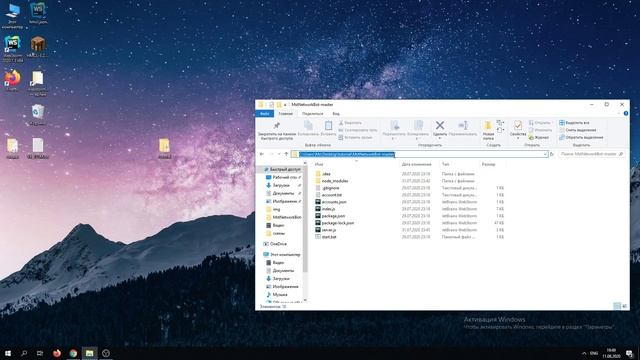This screenshot has height=360, width=640.
Task: Click the Pin to Quick access icon
Action: (x=276, y=125)
